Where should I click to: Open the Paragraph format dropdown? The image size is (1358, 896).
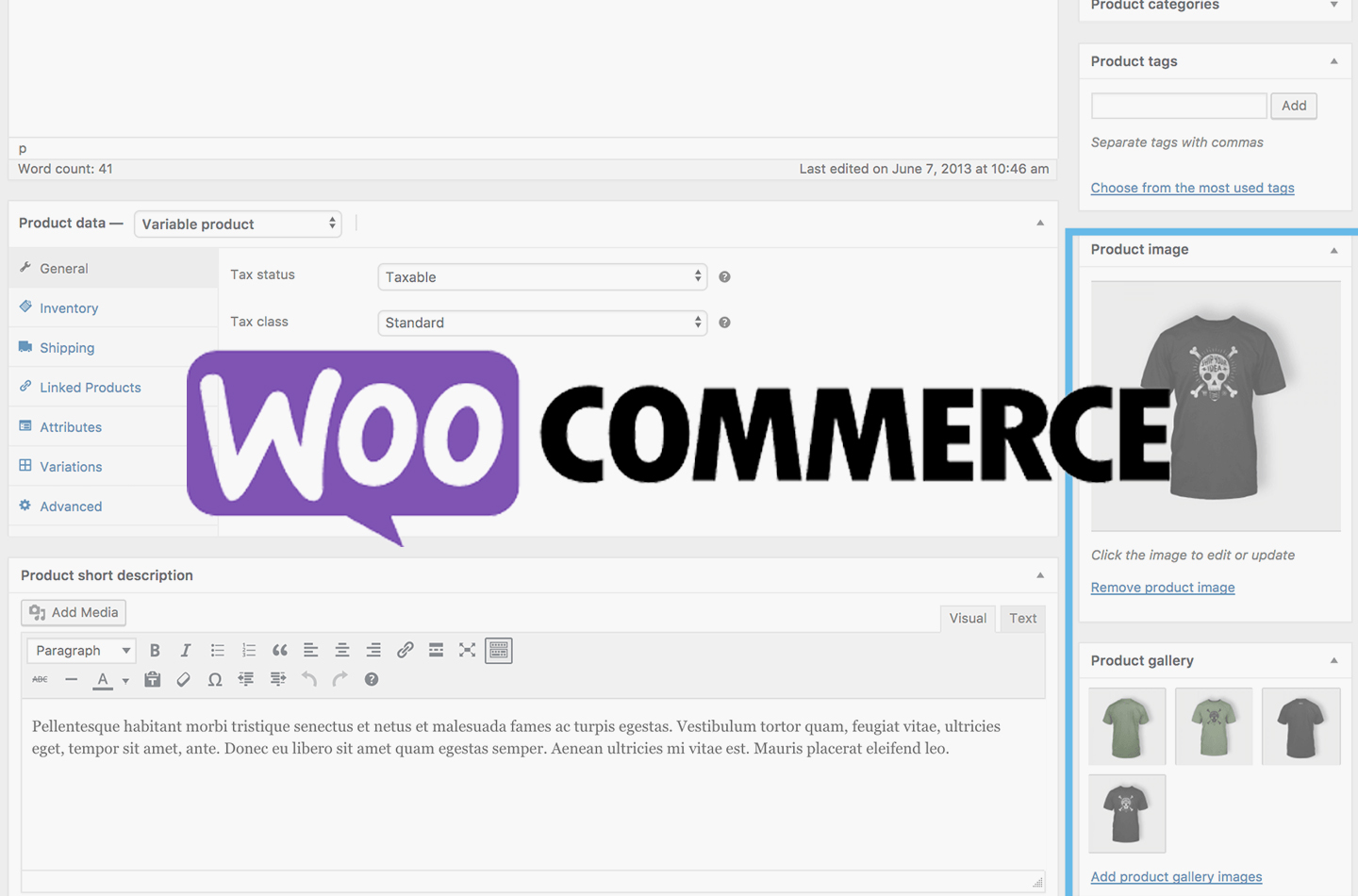coord(82,650)
